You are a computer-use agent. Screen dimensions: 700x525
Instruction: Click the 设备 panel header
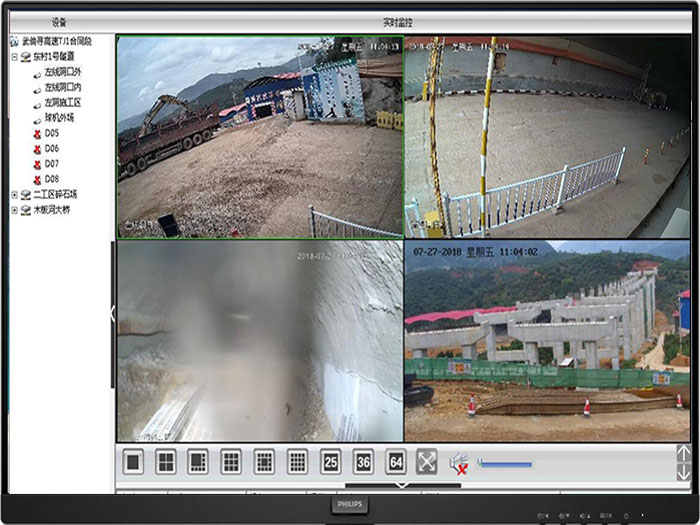coord(58,22)
